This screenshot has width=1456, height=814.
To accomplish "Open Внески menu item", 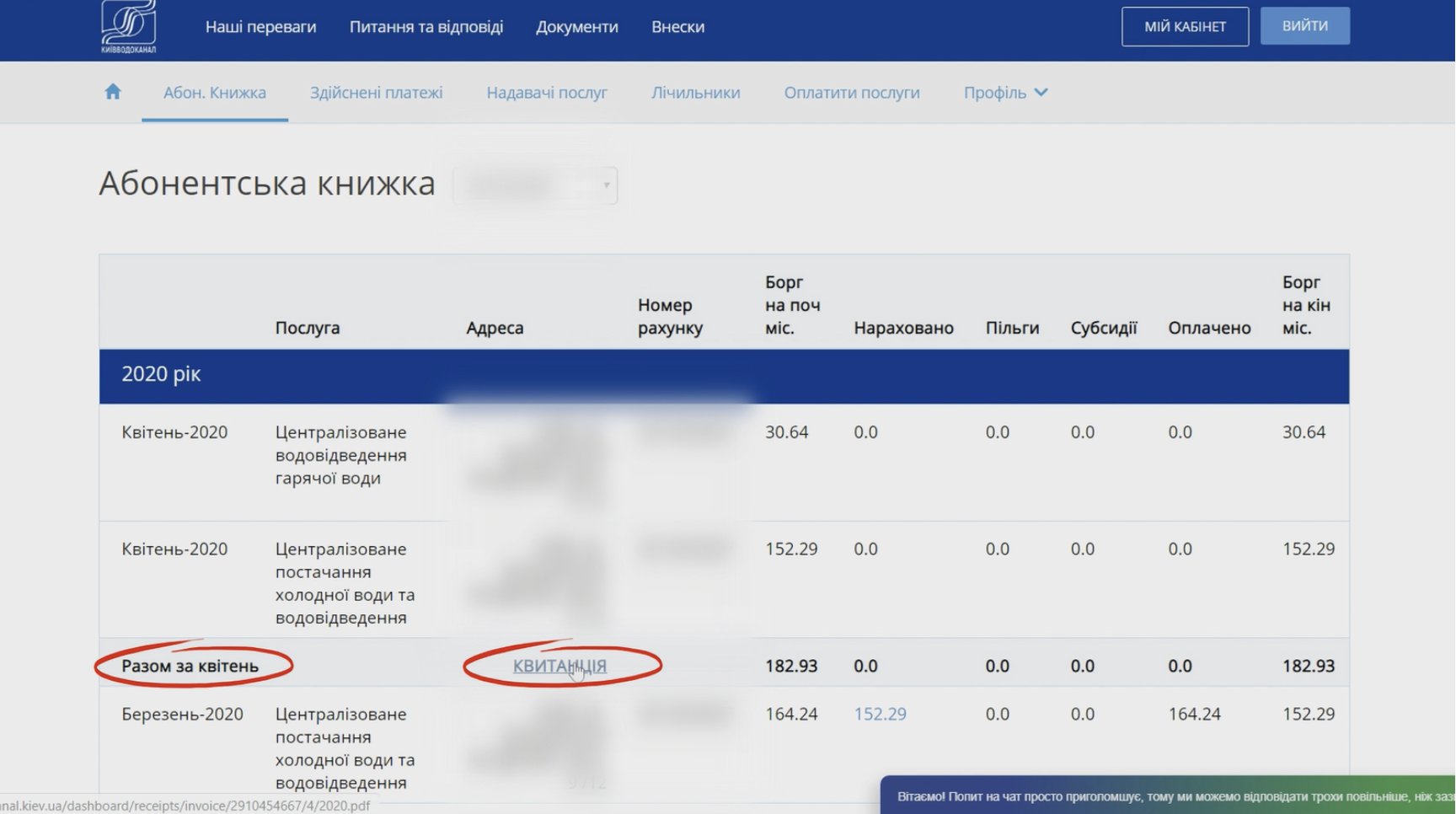I will [x=677, y=27].
